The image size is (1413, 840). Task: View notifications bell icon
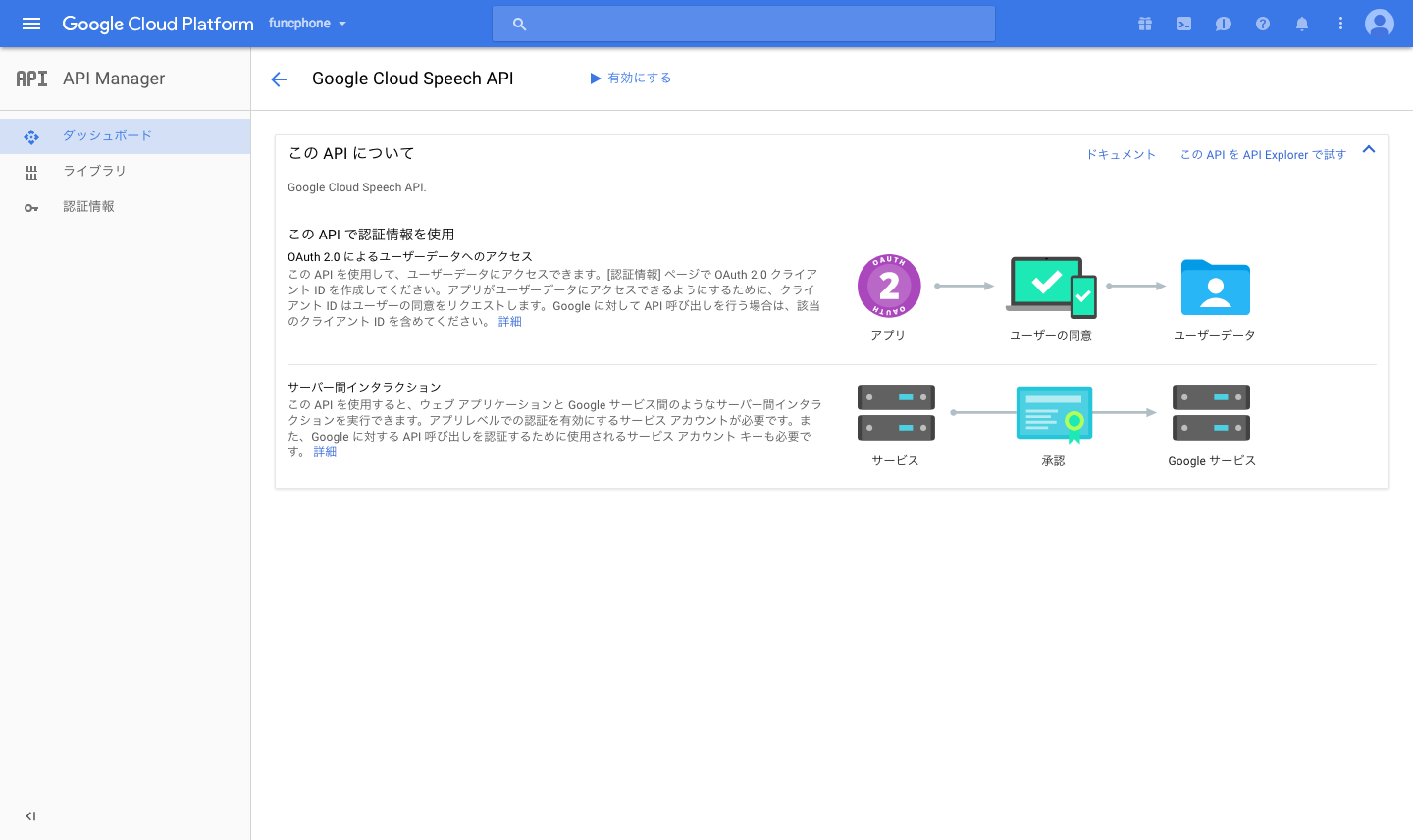click(1302, 24)
